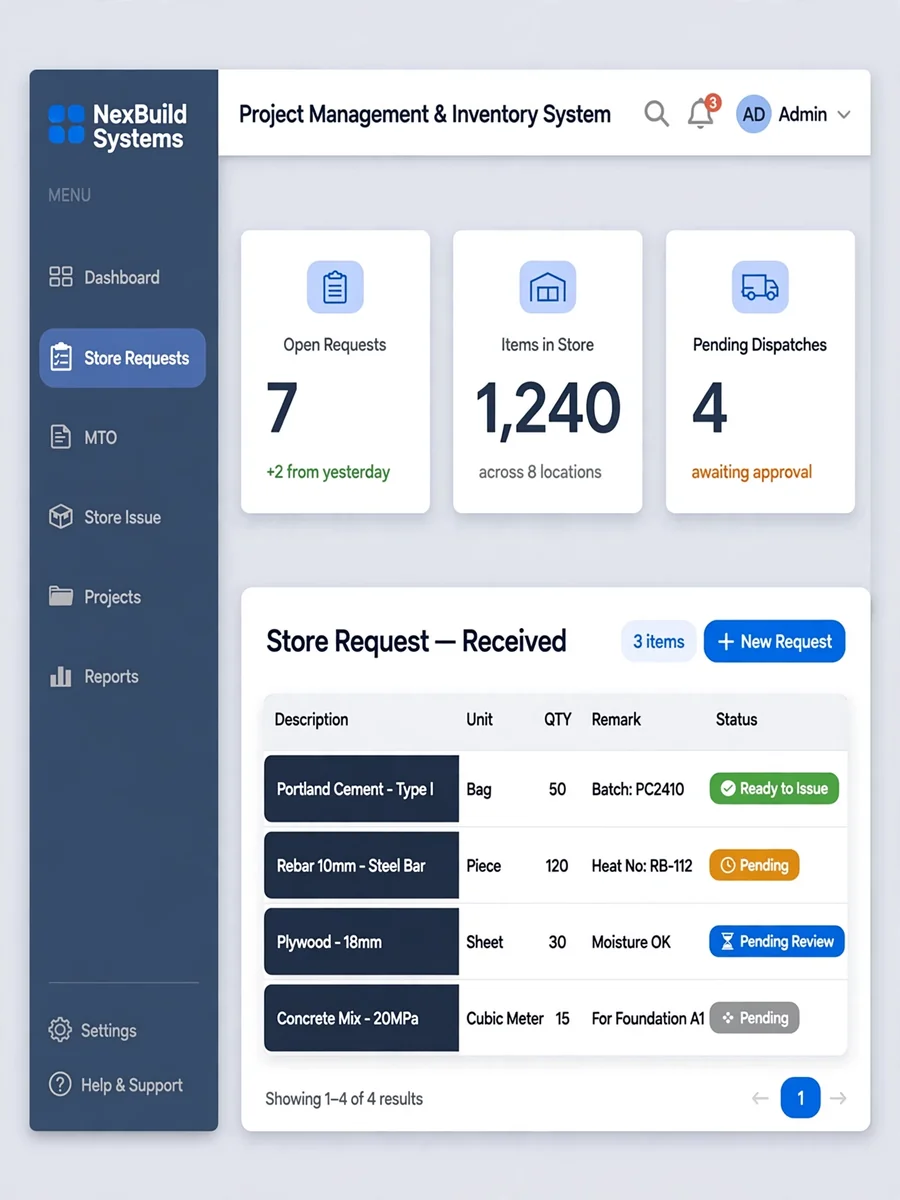The width and height of the screenshot is (900, 1200).
Task: Click the 1,240 Items in Store value
Action: (548, 408)
